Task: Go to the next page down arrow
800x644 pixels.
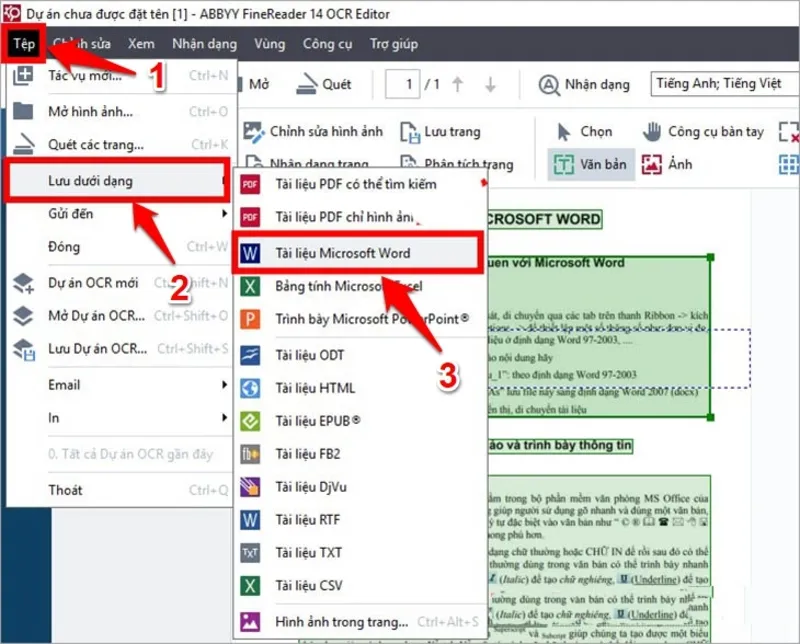Action: point(490,84)
